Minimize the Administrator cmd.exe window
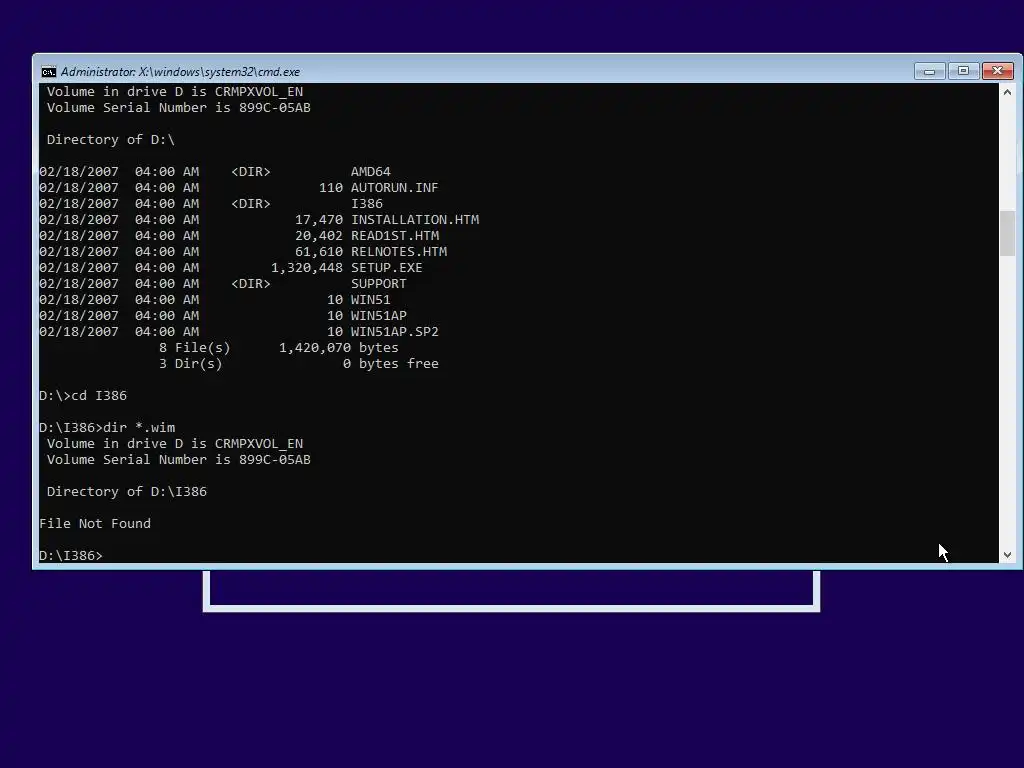 coord(929,71)
